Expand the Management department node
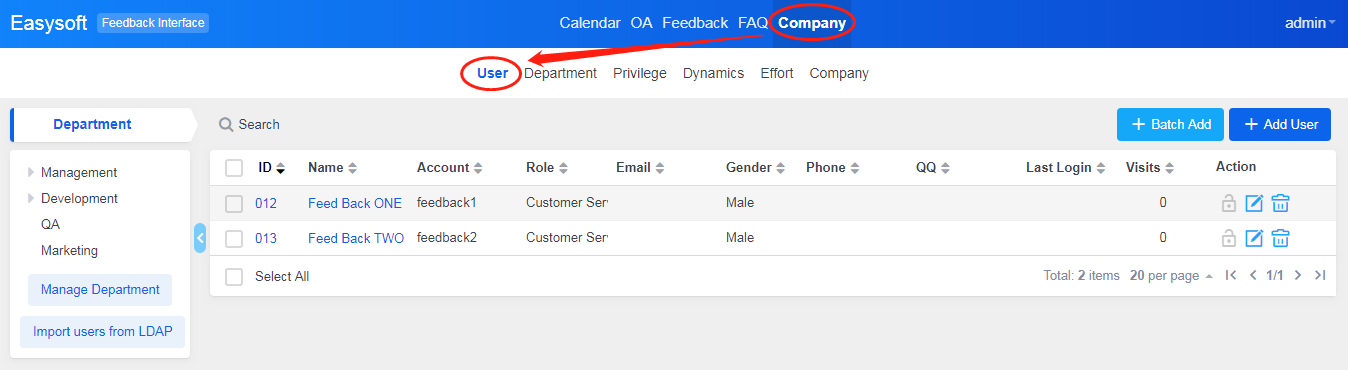Image resolution: width=1348 pixels, height=370 pixels. tap(30, 173)
